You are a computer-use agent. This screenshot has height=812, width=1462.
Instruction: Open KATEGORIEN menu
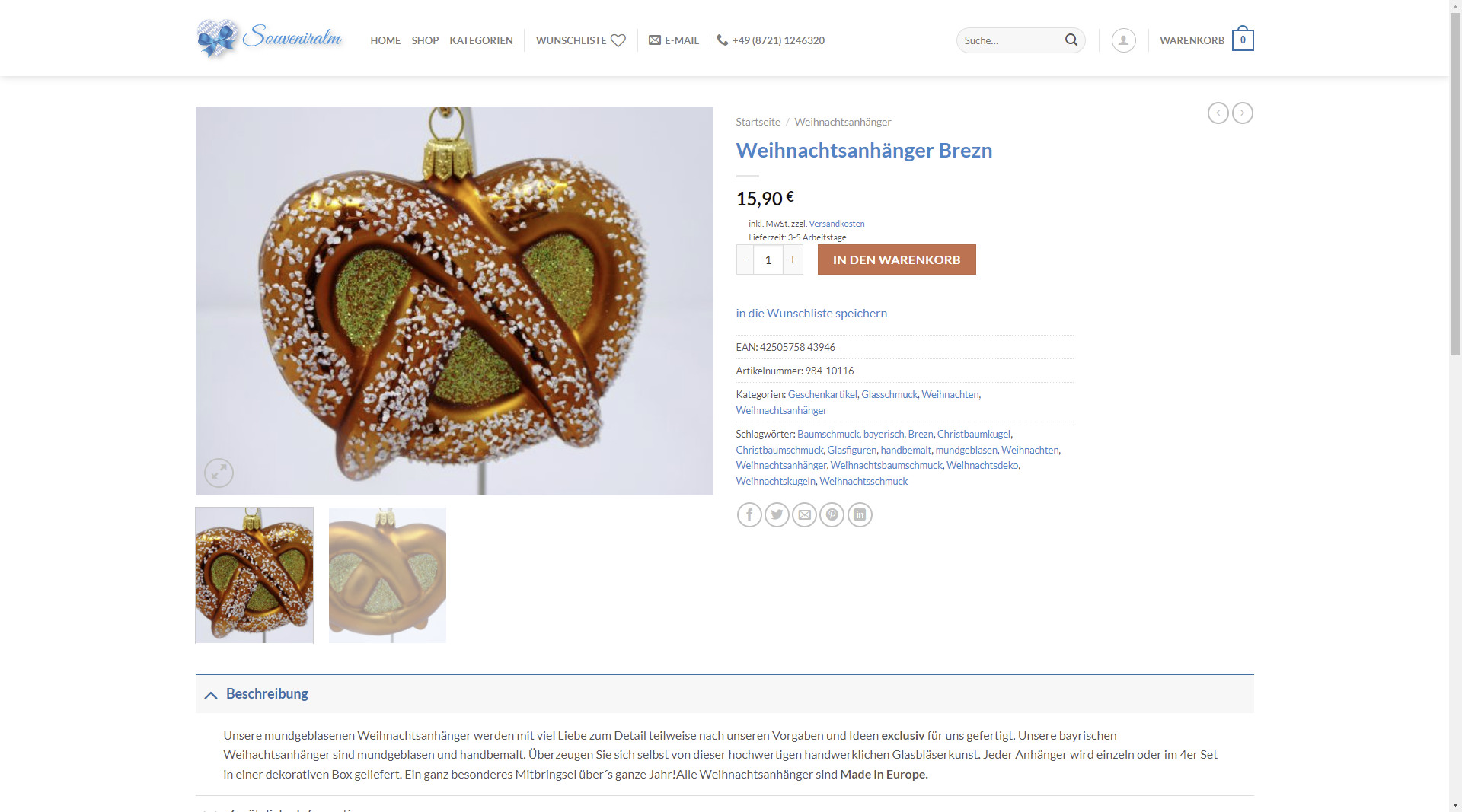coord(480,40)
